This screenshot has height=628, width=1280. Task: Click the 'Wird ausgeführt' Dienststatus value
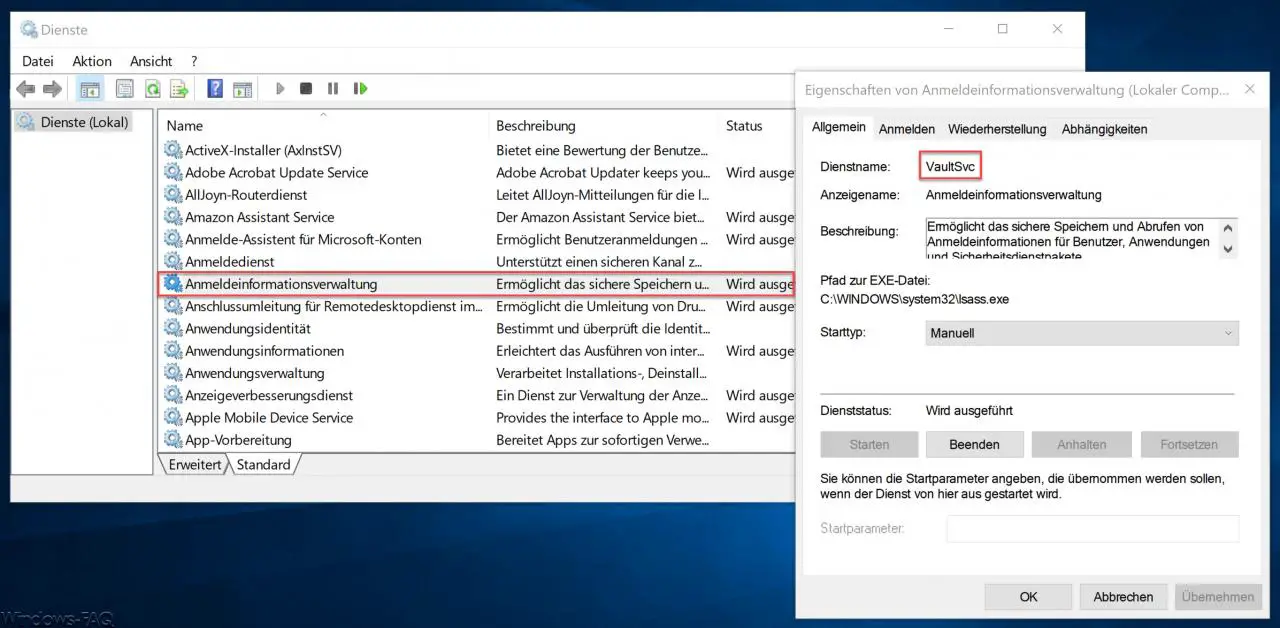click(x=969, y=411)
